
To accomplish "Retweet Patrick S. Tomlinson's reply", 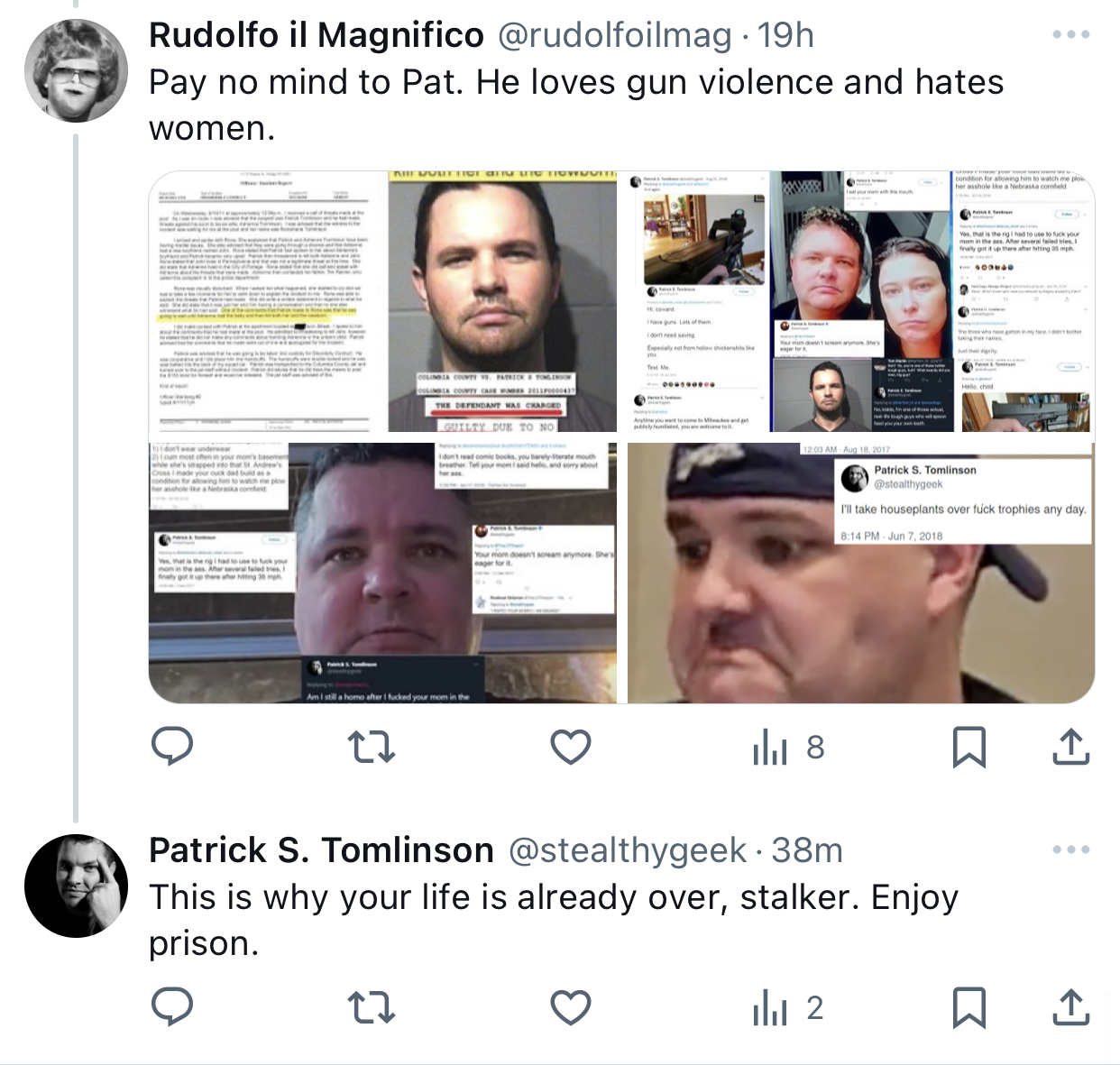I will pos(372,1007).
